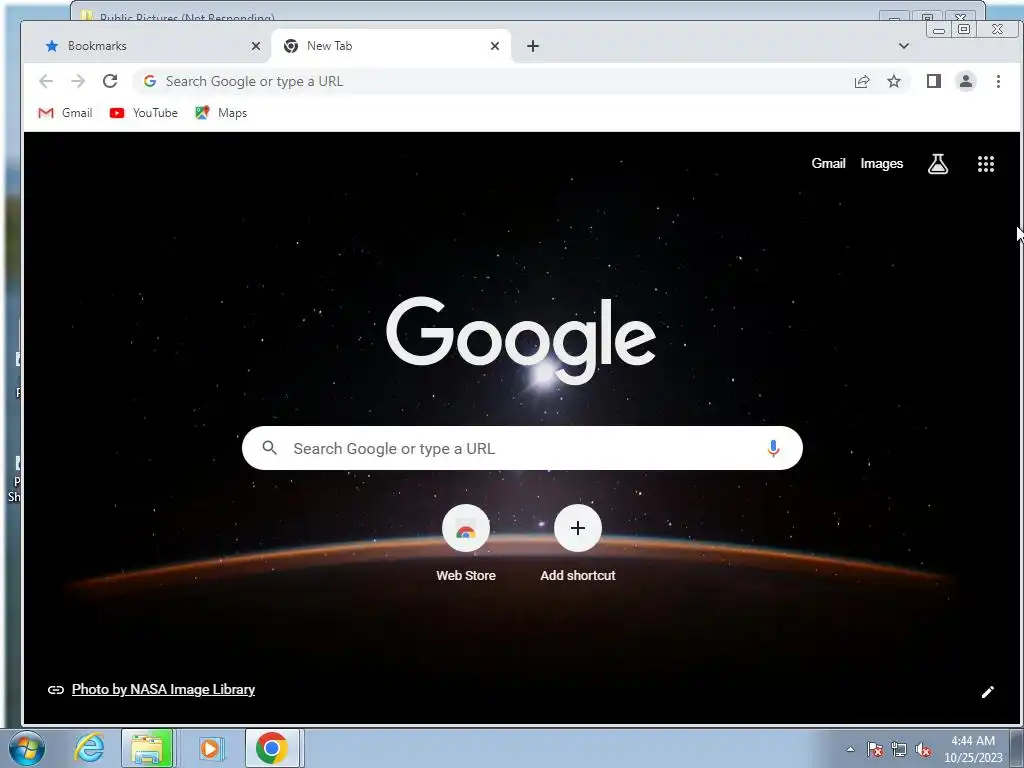1024x768 pixels.
Task: Open Chrome's three-dot menu
Action: (x=998, y=81)
